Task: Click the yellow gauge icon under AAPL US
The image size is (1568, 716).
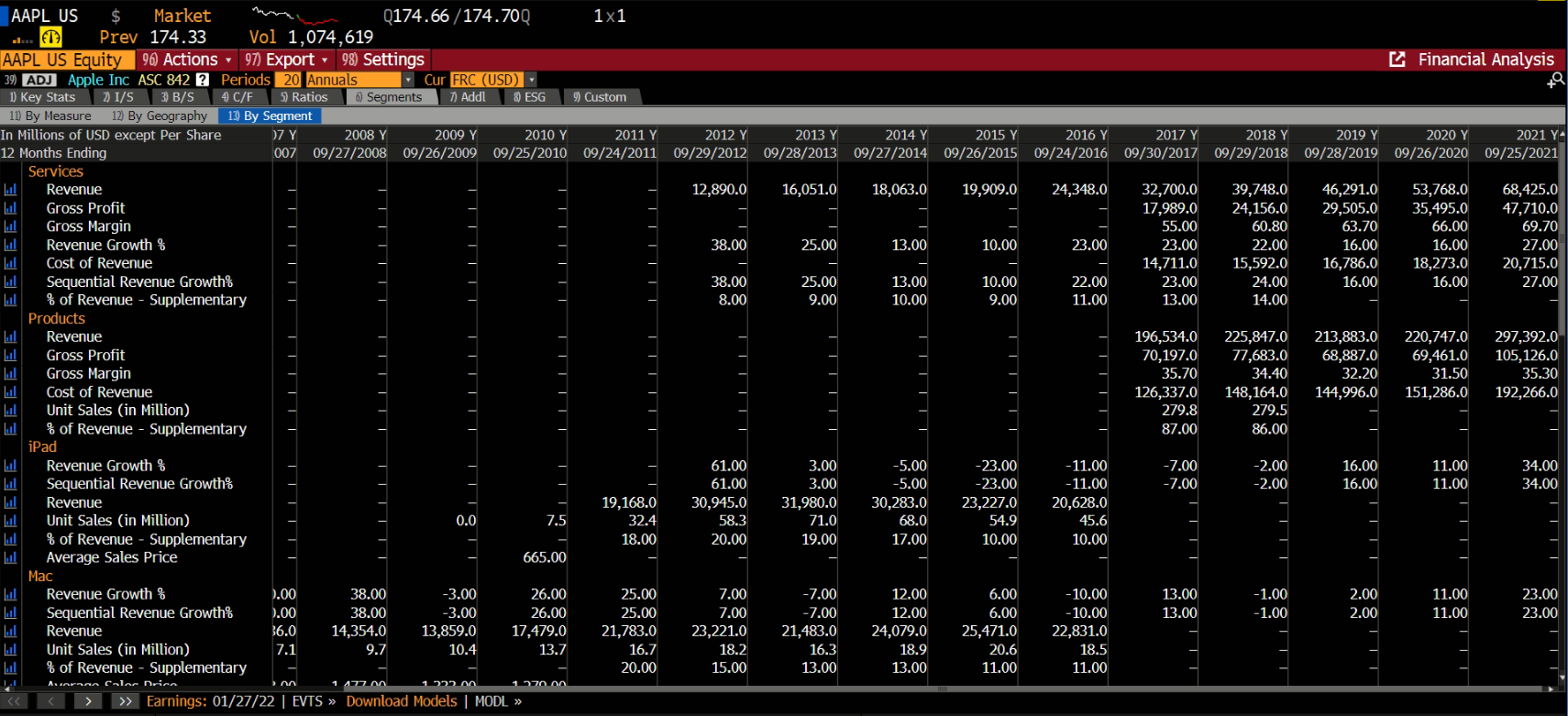Action: (x=50, y=38)
